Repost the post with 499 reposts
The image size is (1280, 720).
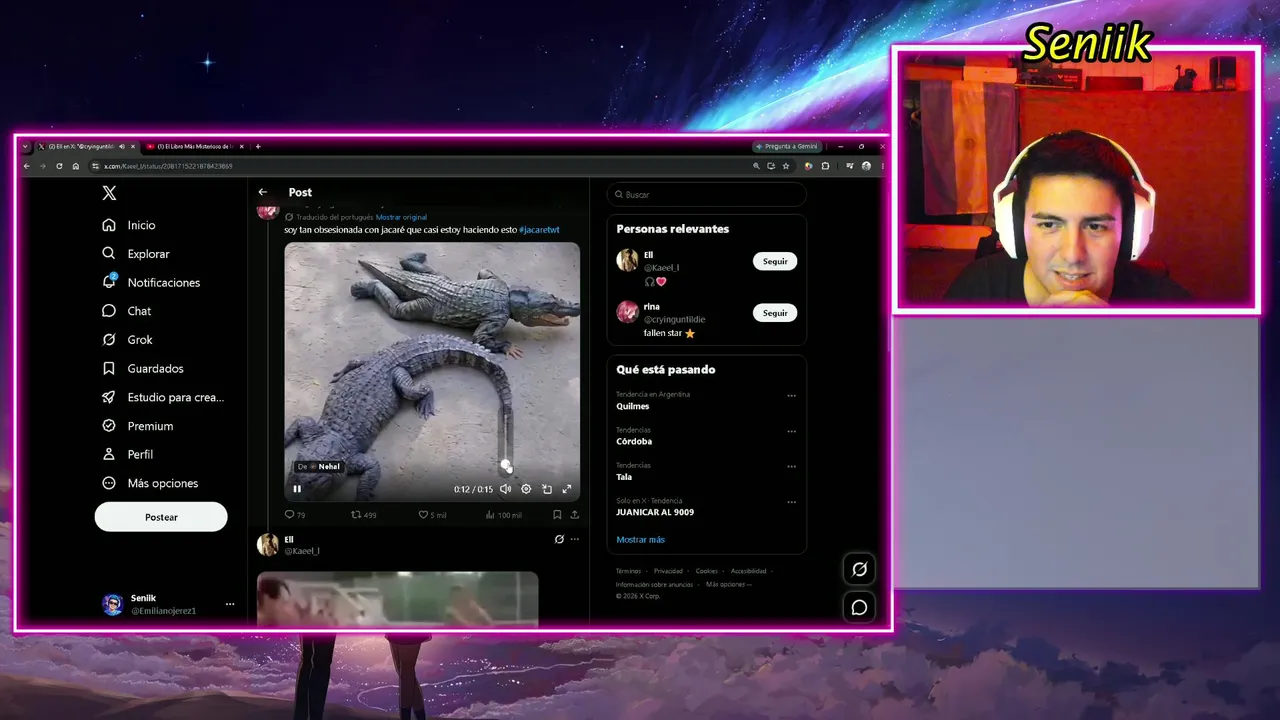pyautogui.click(x=363, y=515)
